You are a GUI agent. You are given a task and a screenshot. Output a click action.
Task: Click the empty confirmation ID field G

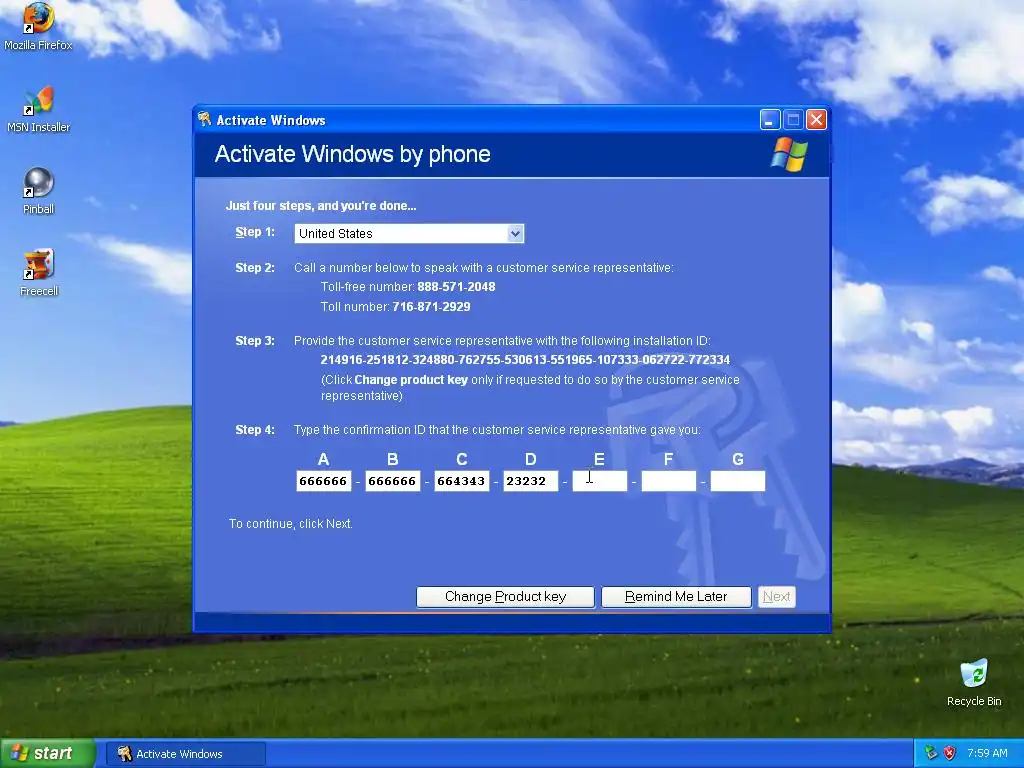738,481
